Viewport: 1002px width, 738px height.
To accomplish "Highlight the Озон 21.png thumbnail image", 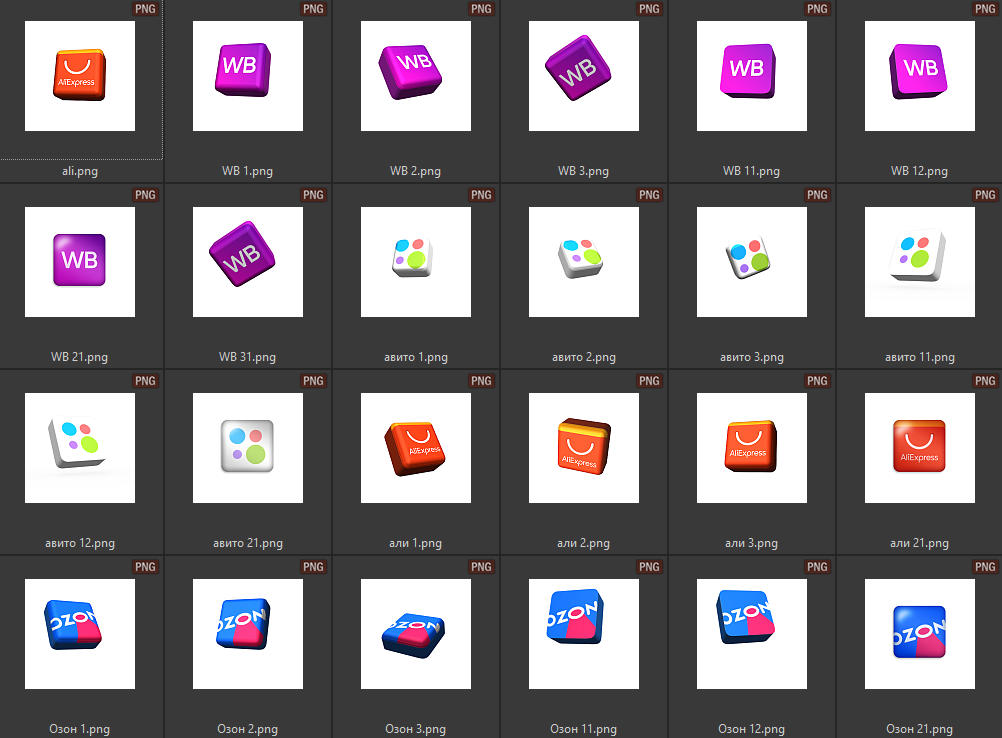I will point(920,634).
